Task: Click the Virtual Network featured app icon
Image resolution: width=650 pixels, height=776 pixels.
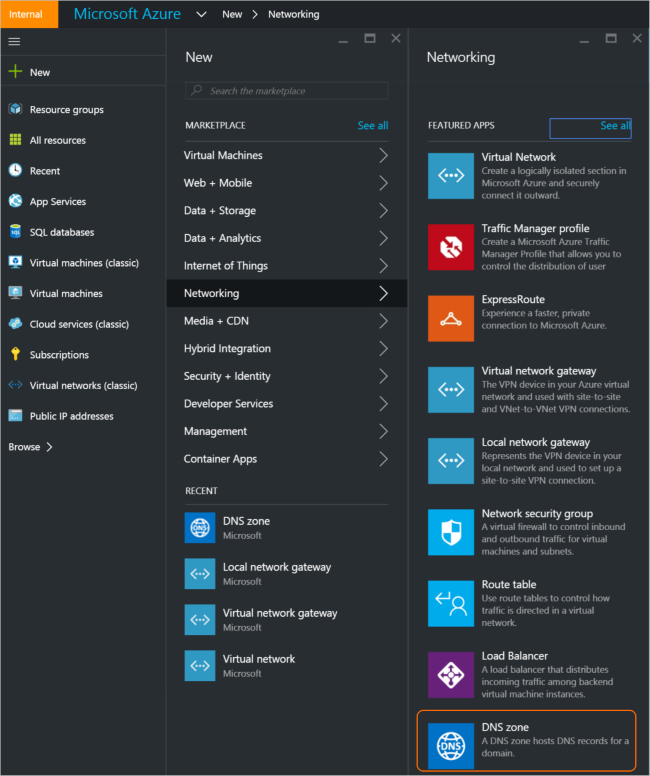Action: (451, 176)
